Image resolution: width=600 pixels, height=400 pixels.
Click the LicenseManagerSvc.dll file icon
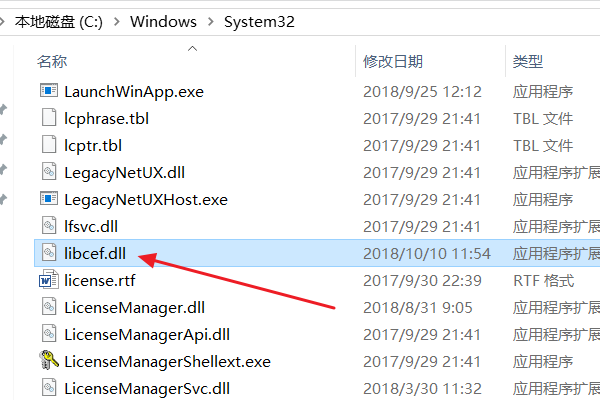(49, 388)
